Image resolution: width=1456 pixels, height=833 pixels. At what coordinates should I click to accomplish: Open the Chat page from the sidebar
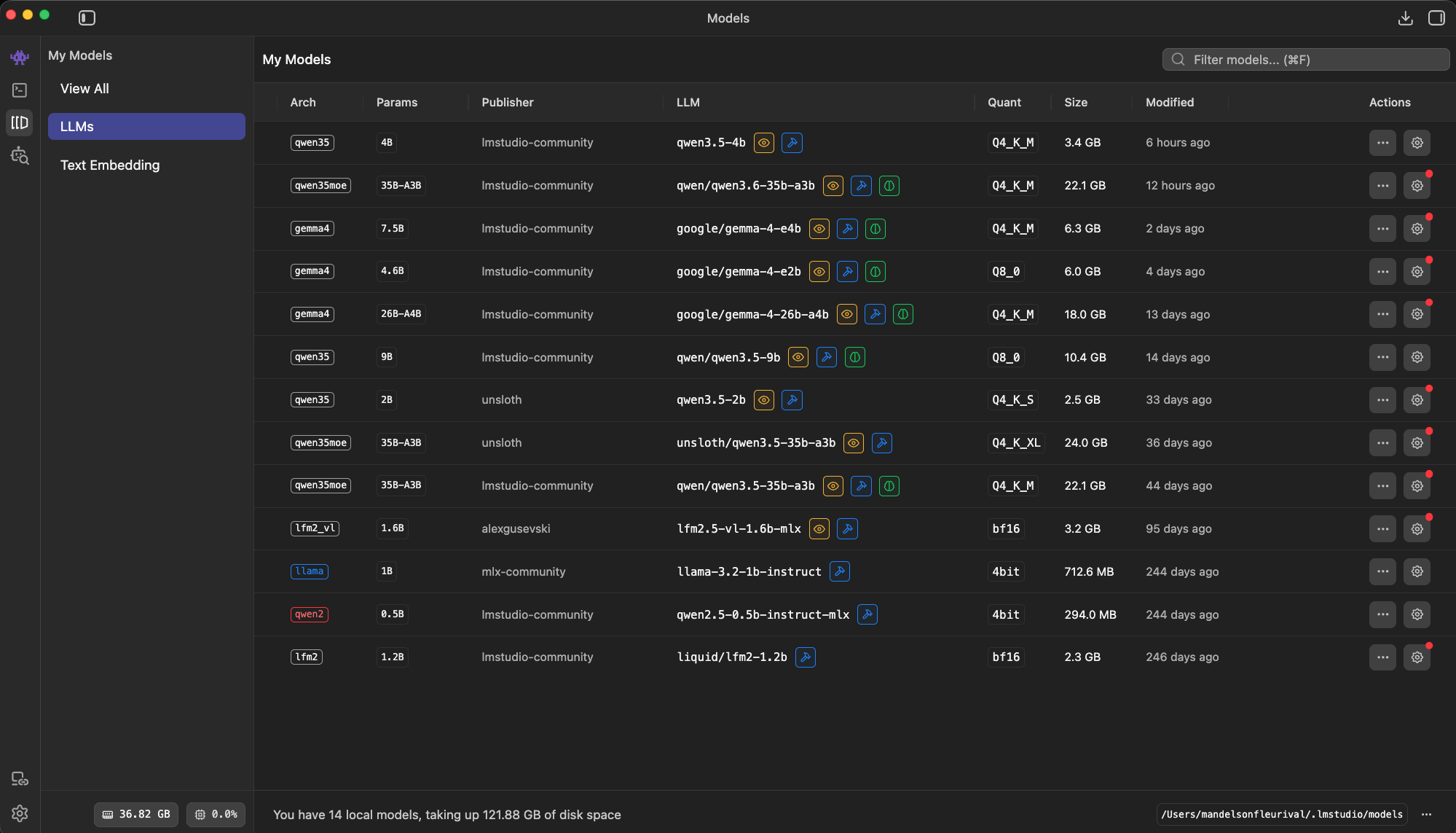tap(20, 57)
